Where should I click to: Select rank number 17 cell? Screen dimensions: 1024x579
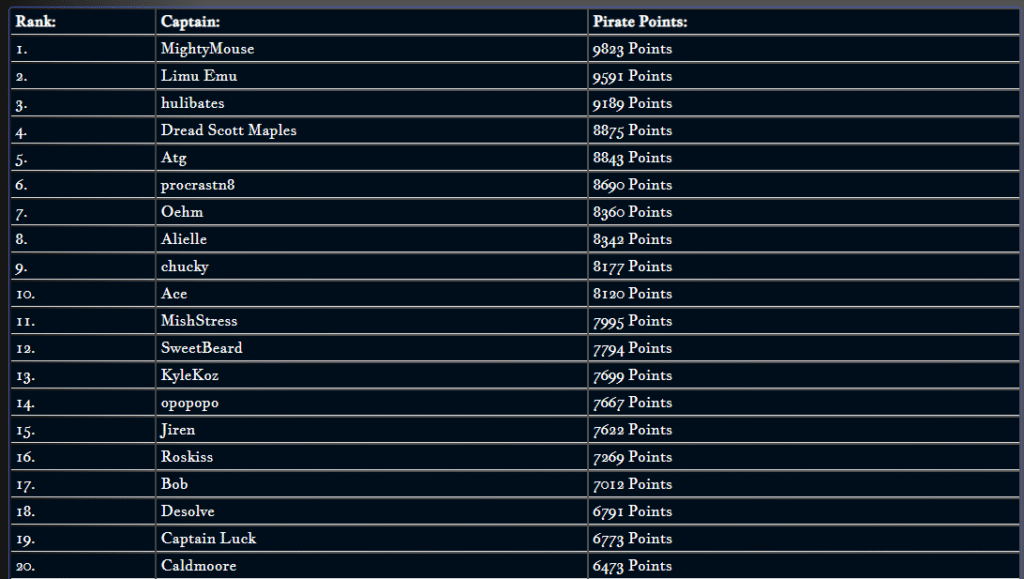tap(27, 484)
